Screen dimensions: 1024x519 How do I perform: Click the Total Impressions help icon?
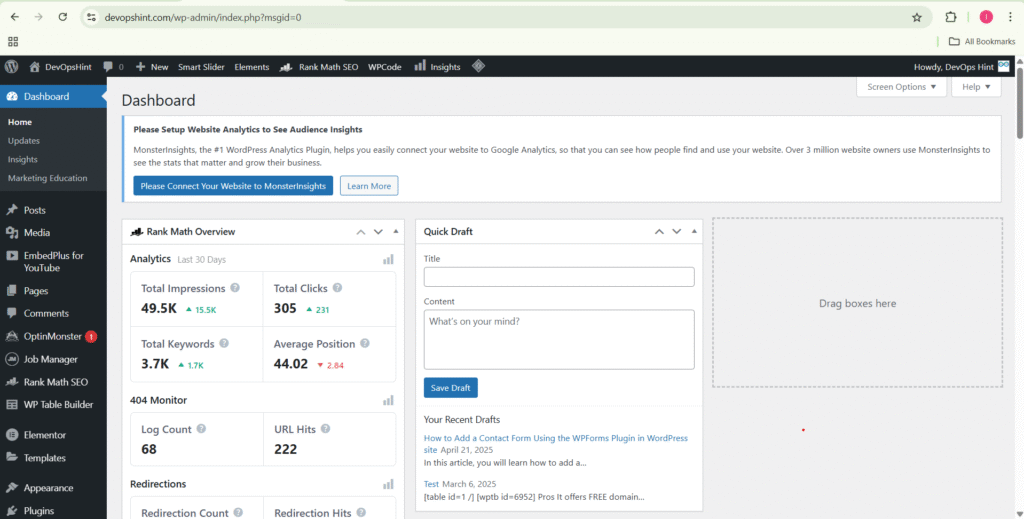[235, 288]
